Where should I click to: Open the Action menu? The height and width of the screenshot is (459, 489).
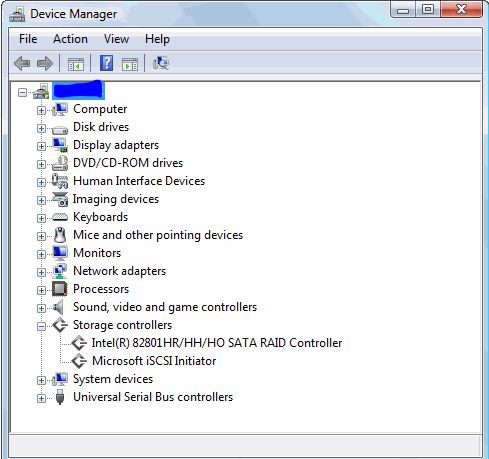70,39
